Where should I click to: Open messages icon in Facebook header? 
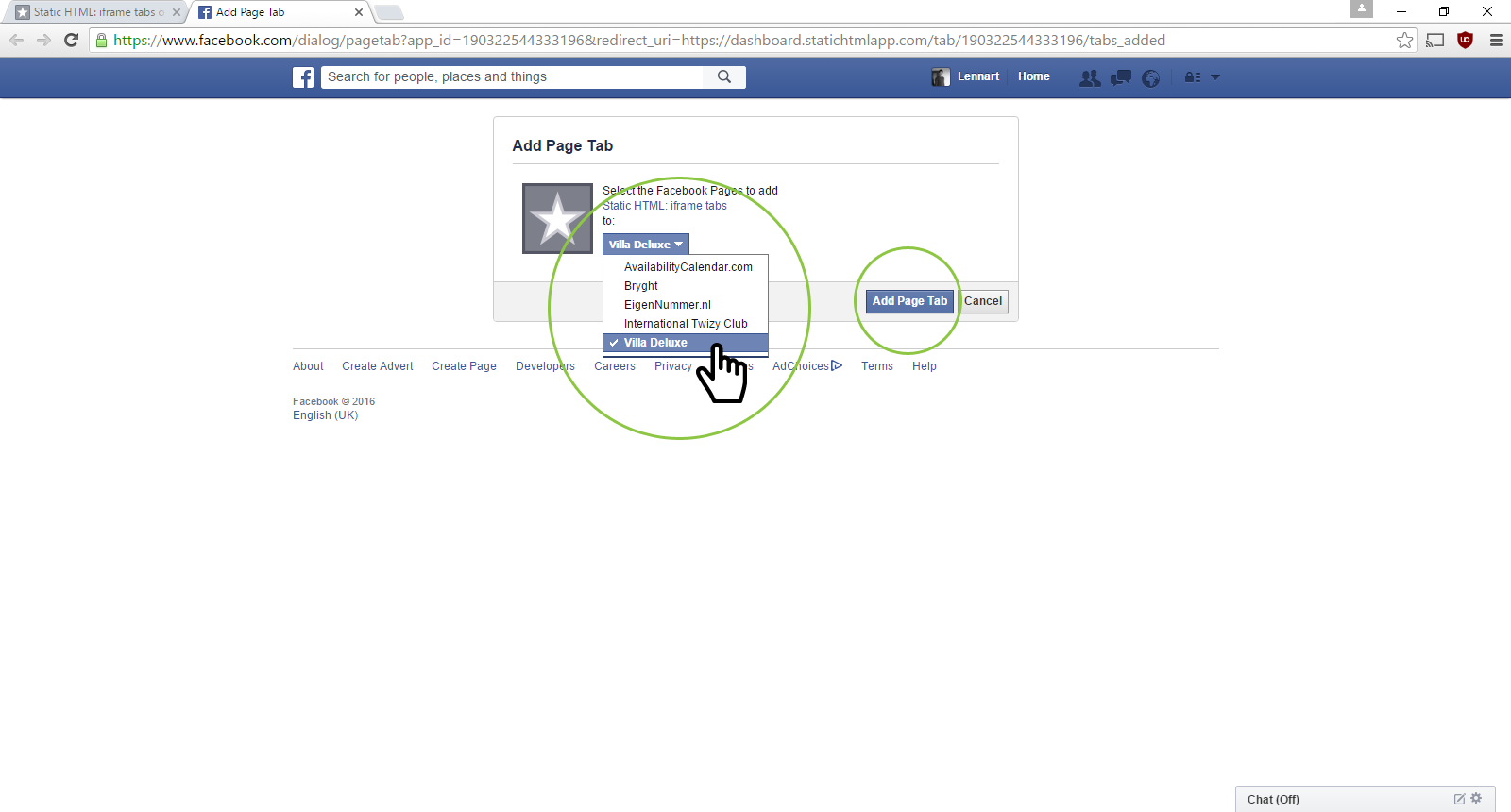1121,78
